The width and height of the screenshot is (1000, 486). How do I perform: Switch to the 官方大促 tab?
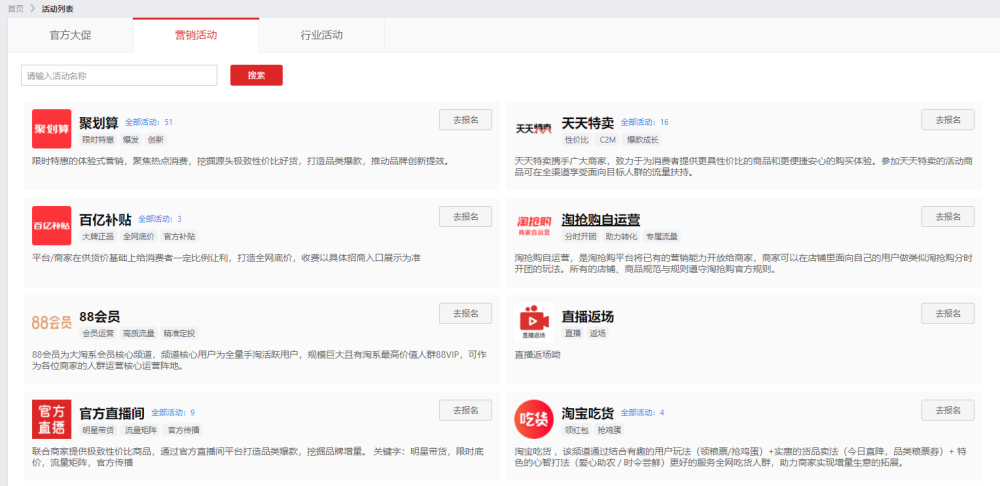(70, 35)
